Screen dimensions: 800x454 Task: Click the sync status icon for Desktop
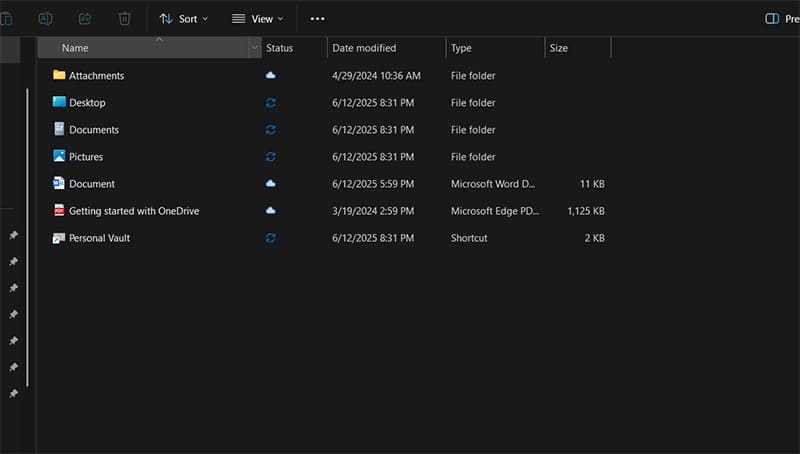tap(271, 102)
